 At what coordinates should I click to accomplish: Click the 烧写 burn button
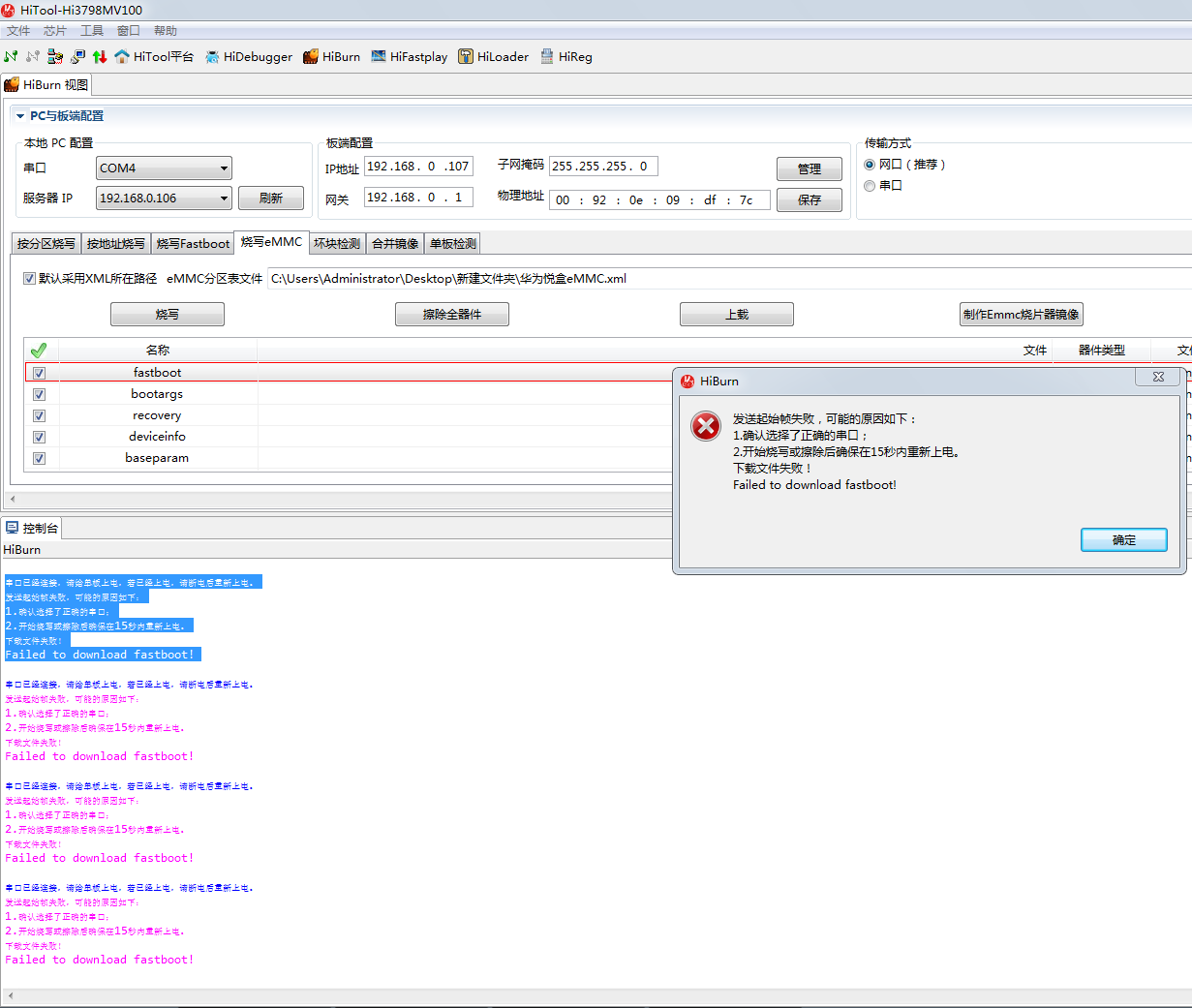(x=168, y=315)
